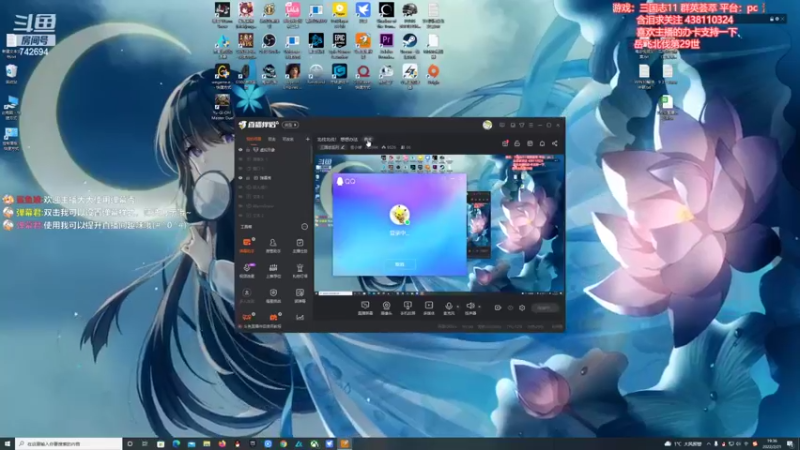Open the chess-piece tool in the toolbox
This screenshot has width=800, height=450.
pyautogui.click(x=299, y=269)
